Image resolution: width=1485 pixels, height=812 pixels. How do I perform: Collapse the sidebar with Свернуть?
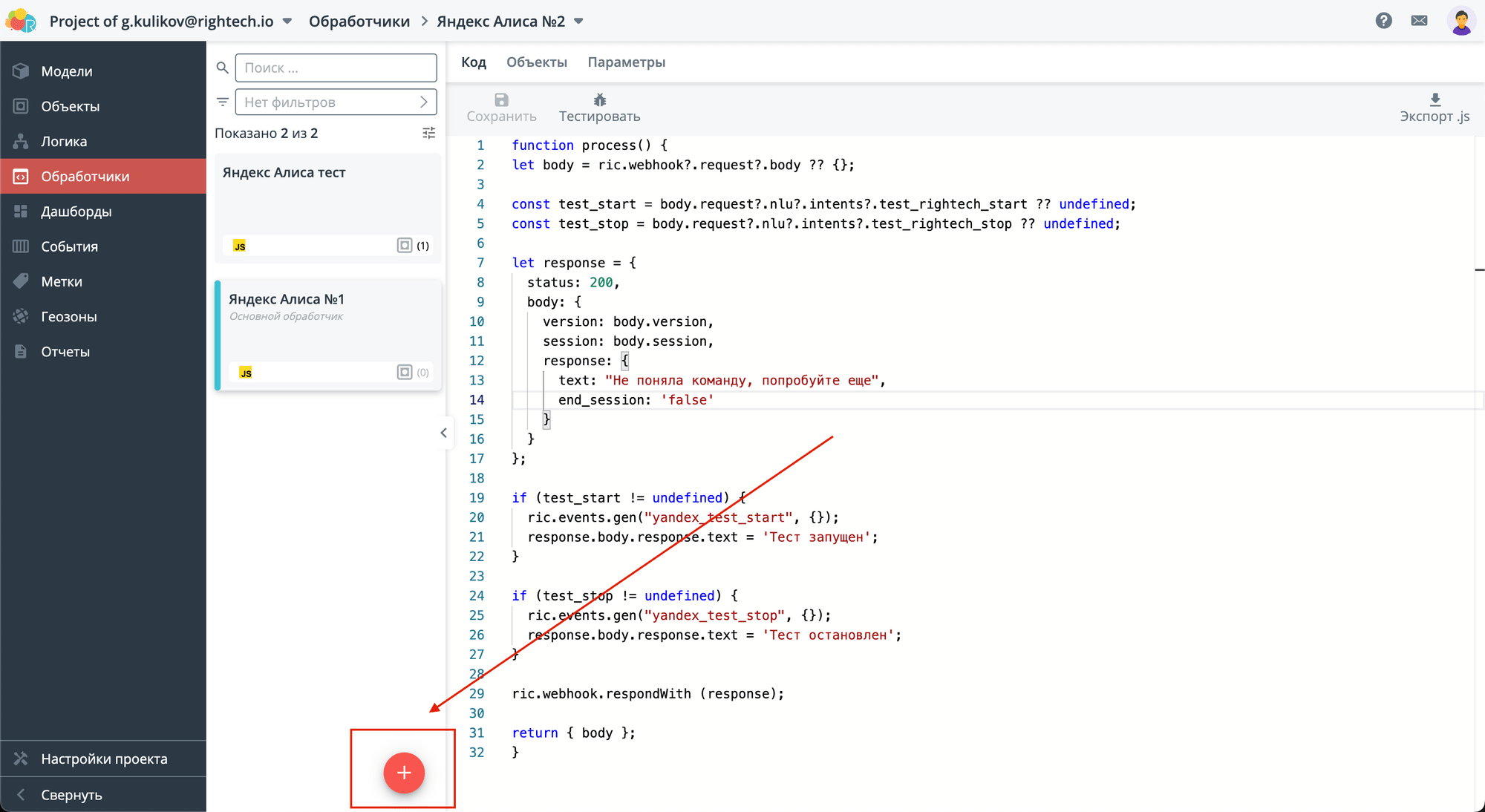71,795
